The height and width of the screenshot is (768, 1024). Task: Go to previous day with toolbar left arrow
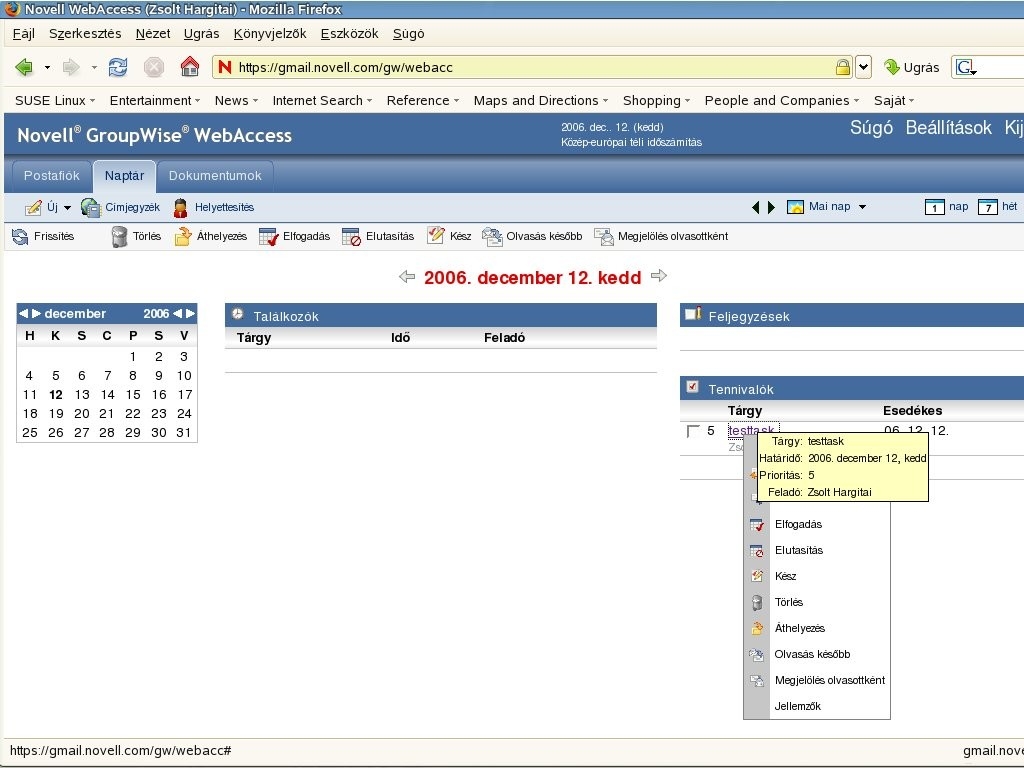(756, 207)
